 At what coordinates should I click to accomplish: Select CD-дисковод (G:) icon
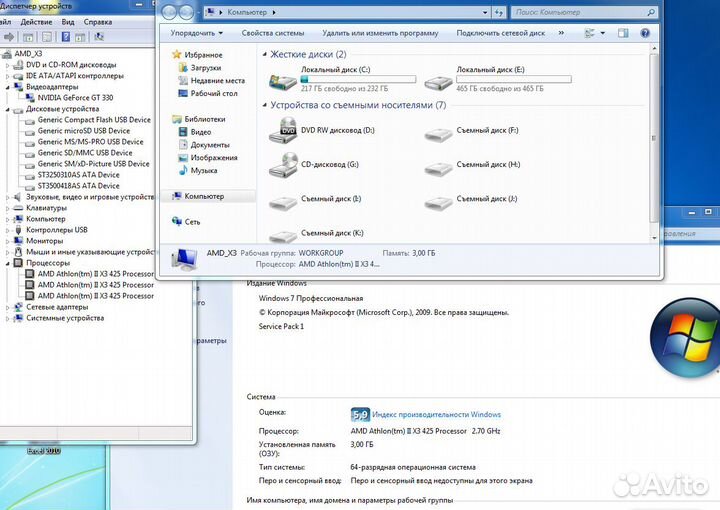pos(283,165)
